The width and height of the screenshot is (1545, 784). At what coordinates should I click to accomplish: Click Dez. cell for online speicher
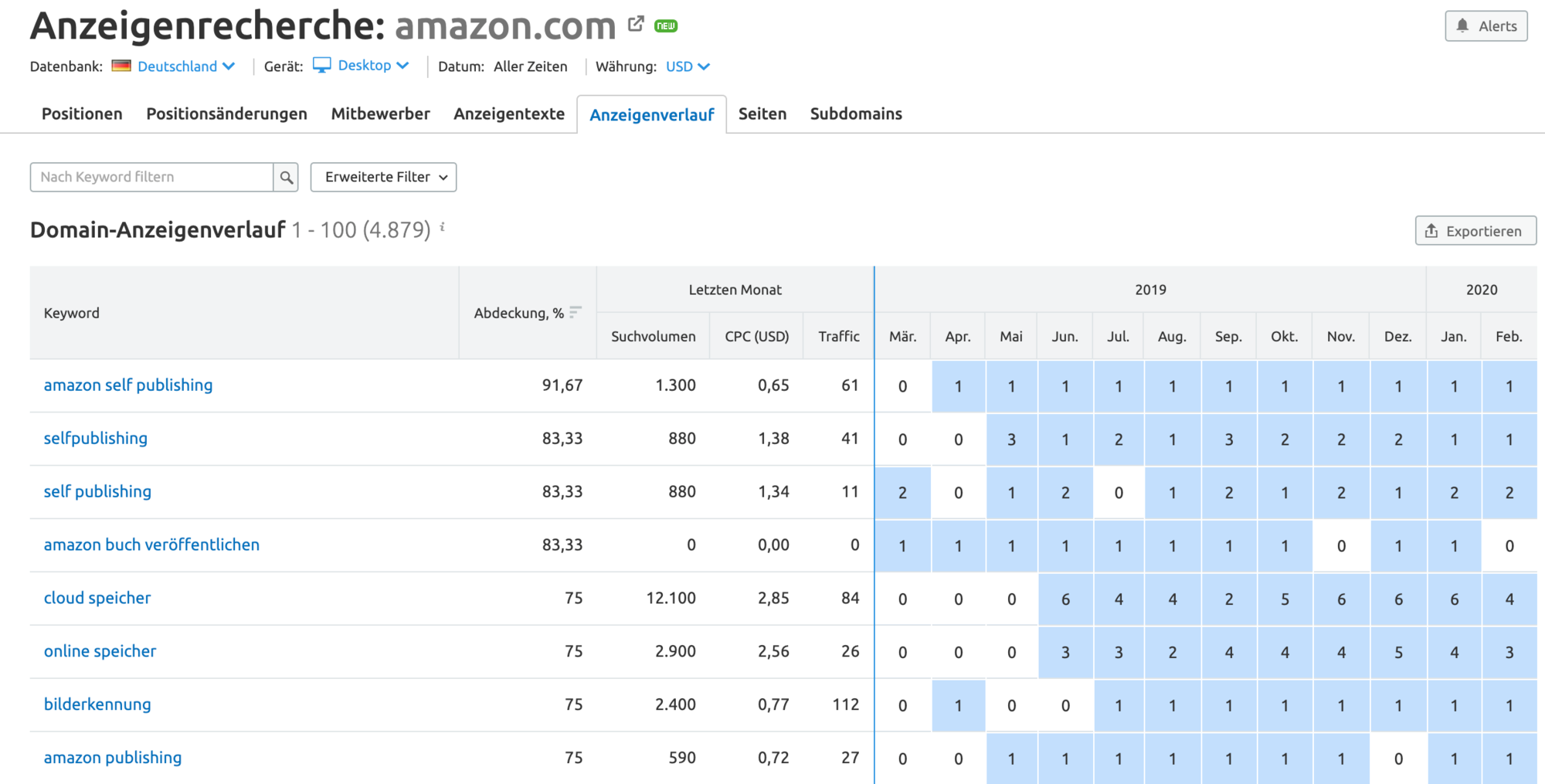1398,653
